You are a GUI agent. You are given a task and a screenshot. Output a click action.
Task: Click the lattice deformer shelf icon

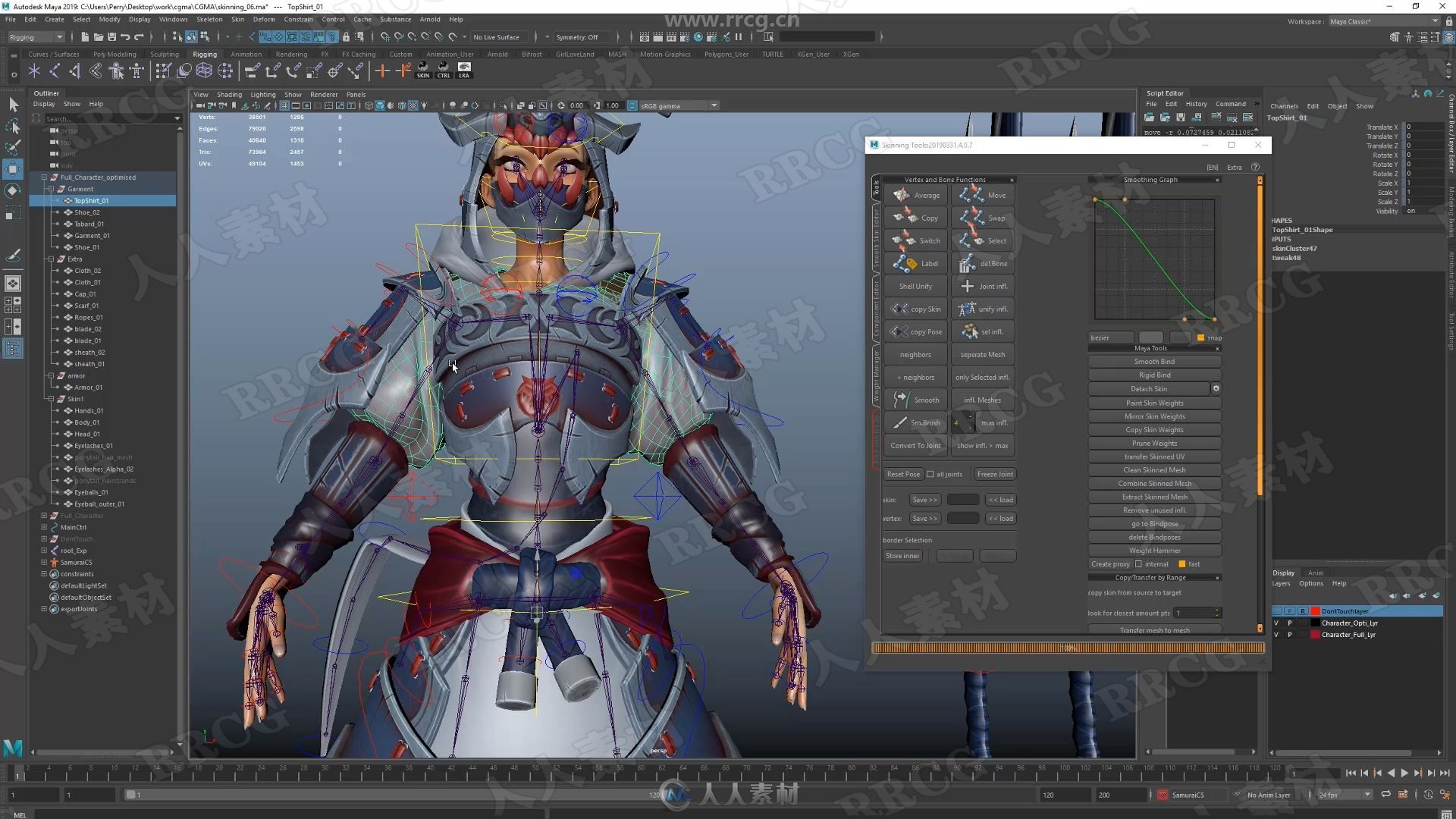204,71
